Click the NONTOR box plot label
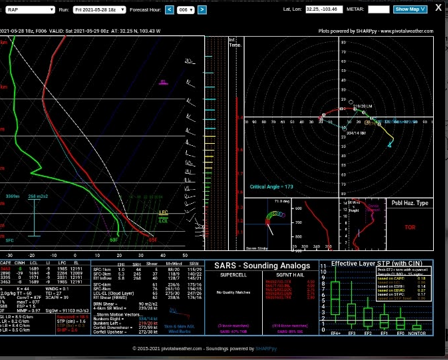The image size is (448, 360). (417, 333)
